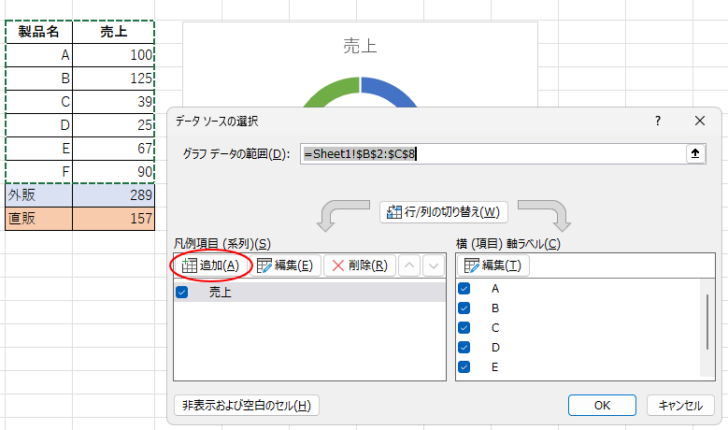
Task: Uncheck the 売上 series checkbox
Action: tap(181, 292)
